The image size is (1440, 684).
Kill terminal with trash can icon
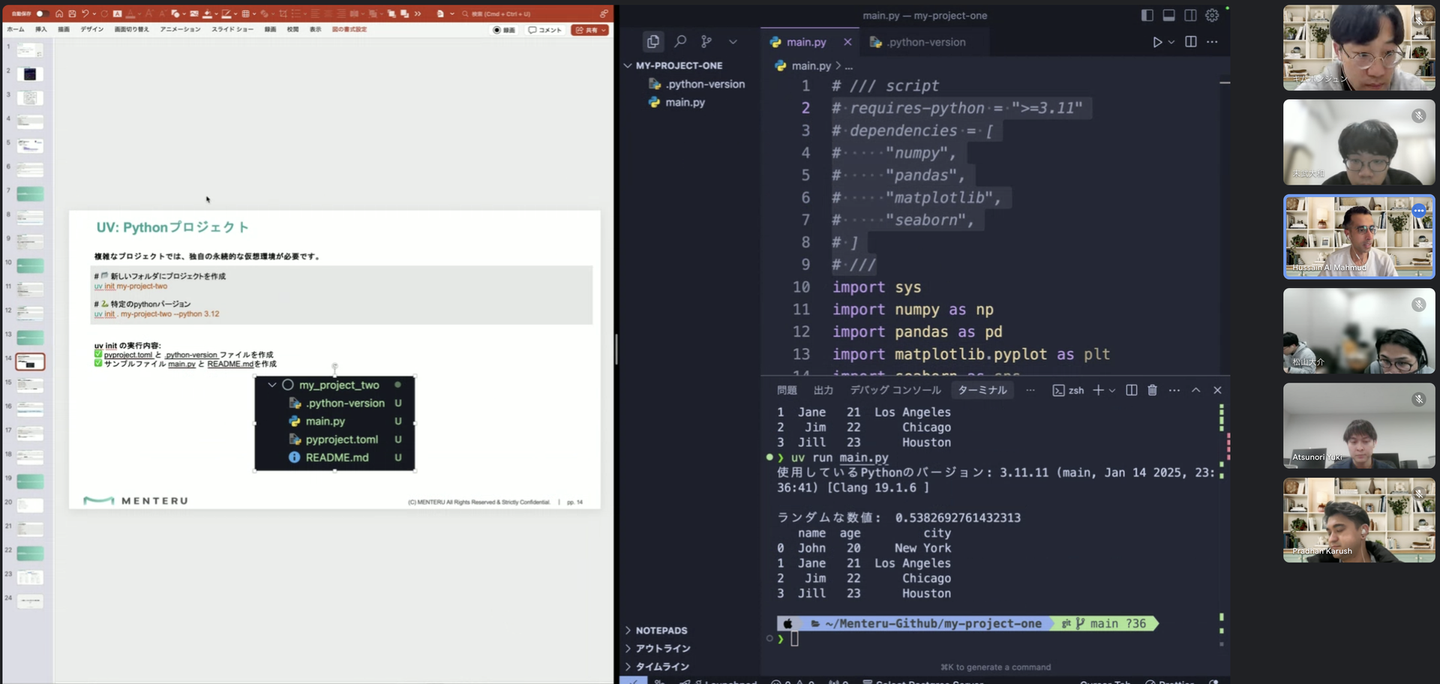point(1152,390)
